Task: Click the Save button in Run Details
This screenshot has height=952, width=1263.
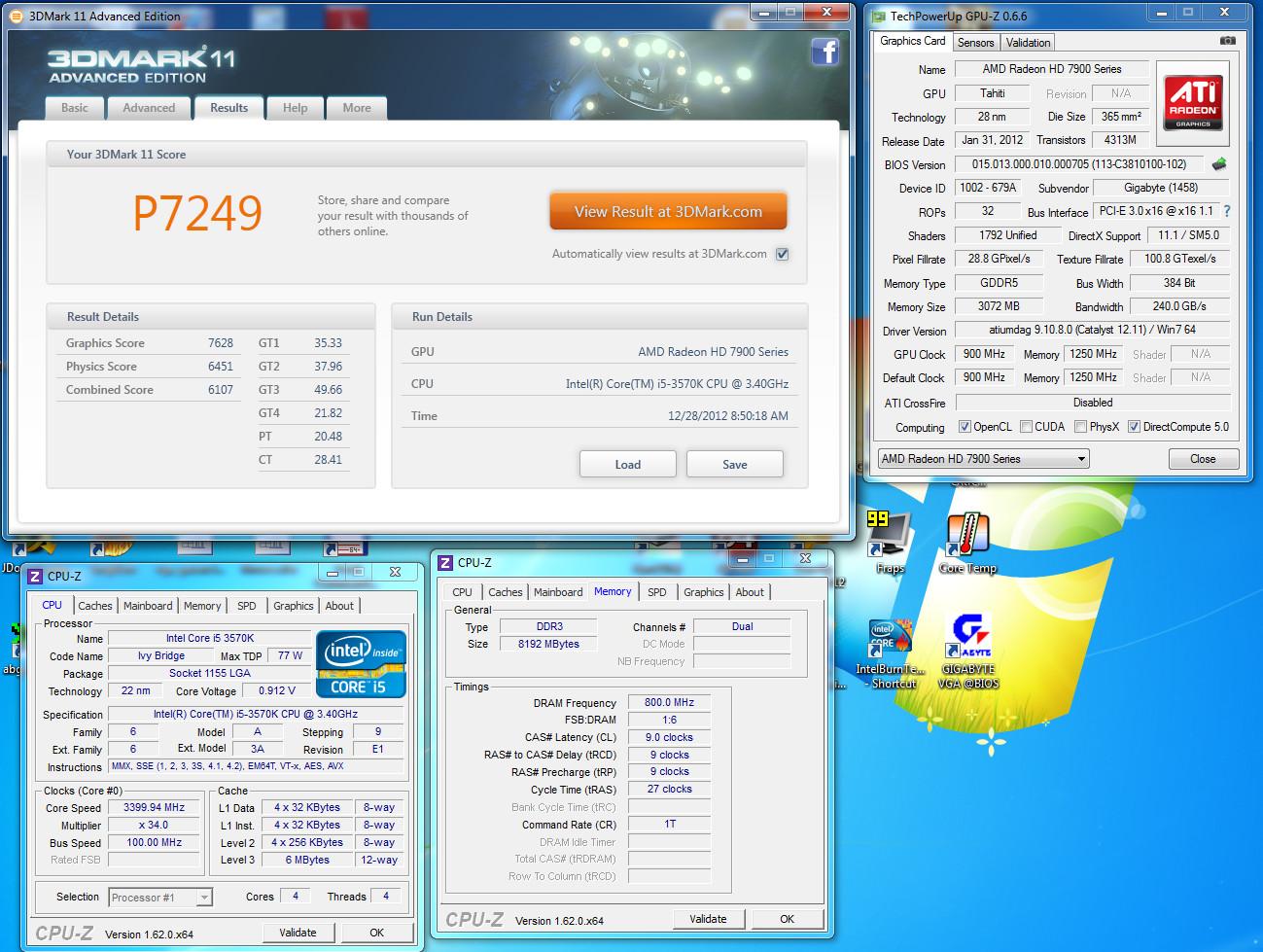Action: point(735,464)
